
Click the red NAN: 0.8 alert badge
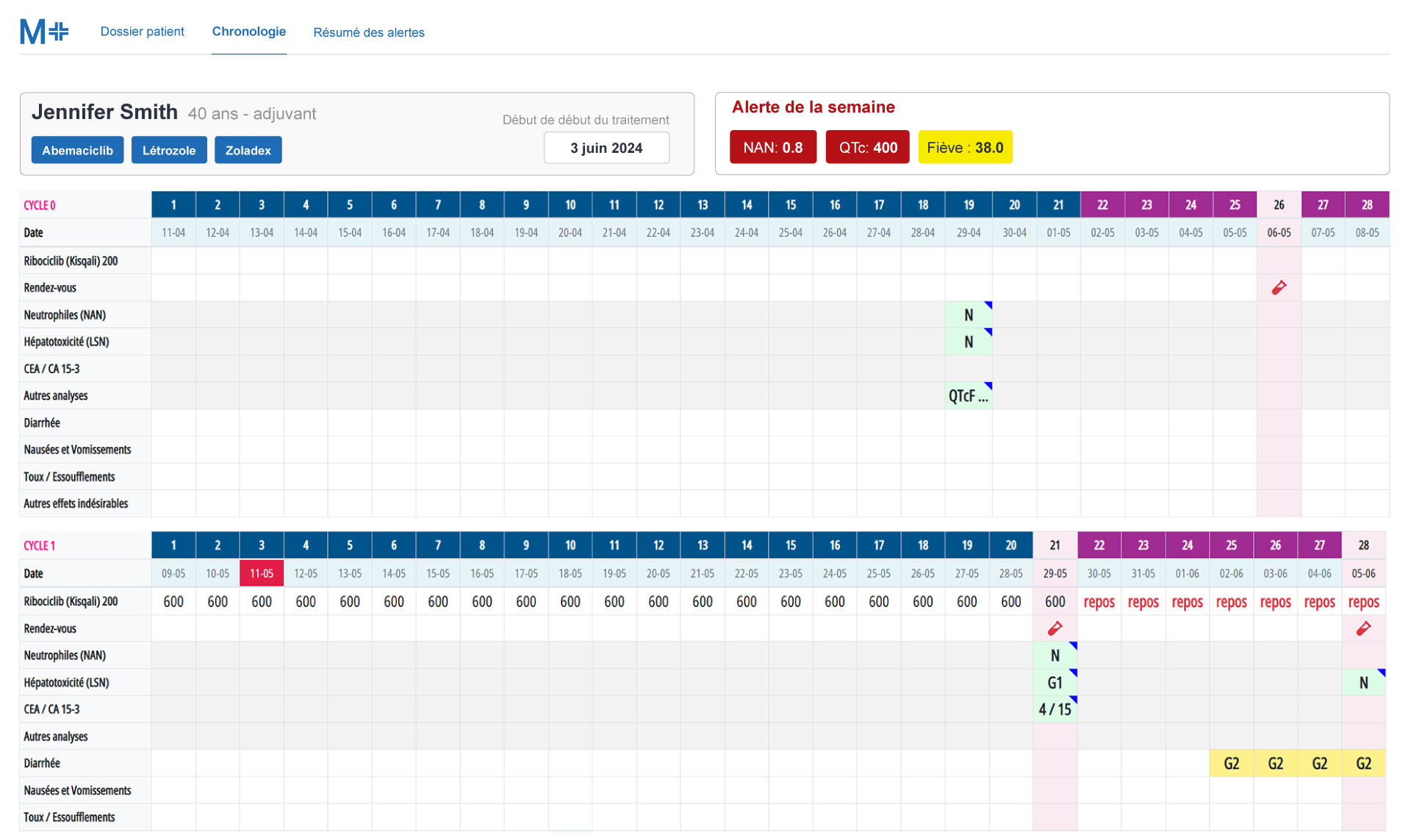(772, 147)
